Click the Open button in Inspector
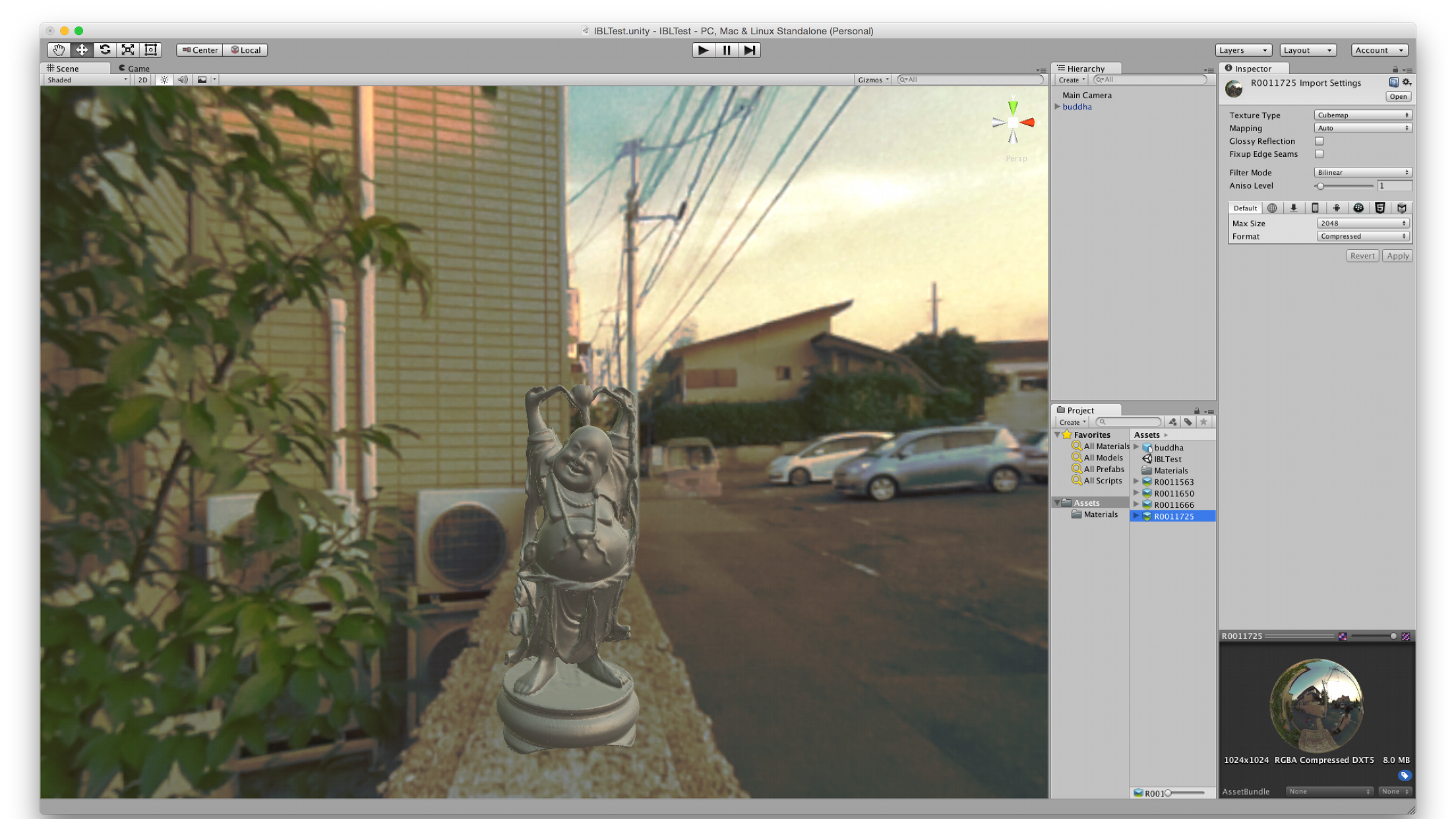This screenshot has height=819, width=1456. pos(1398,97)
